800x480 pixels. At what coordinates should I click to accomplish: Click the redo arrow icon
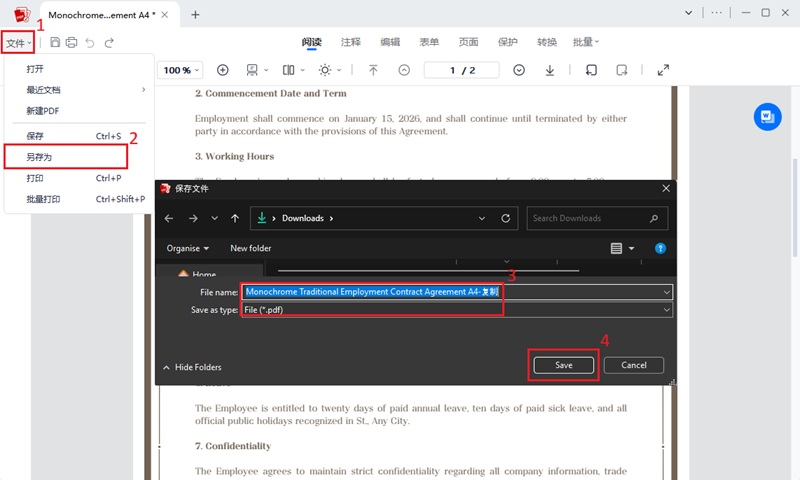(x=109, y=42)
